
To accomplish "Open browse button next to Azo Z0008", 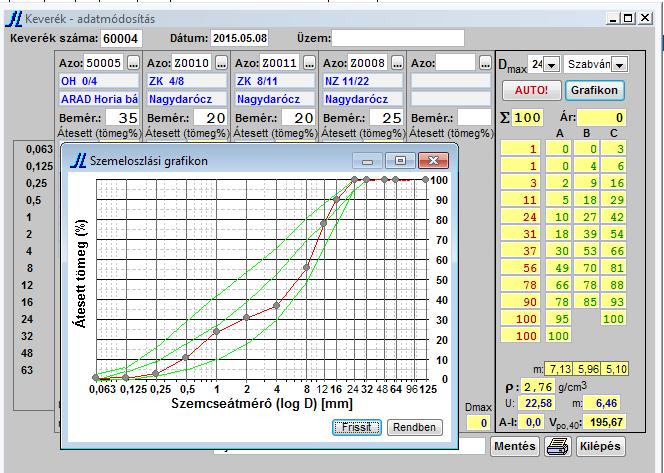I will point(397,63).
